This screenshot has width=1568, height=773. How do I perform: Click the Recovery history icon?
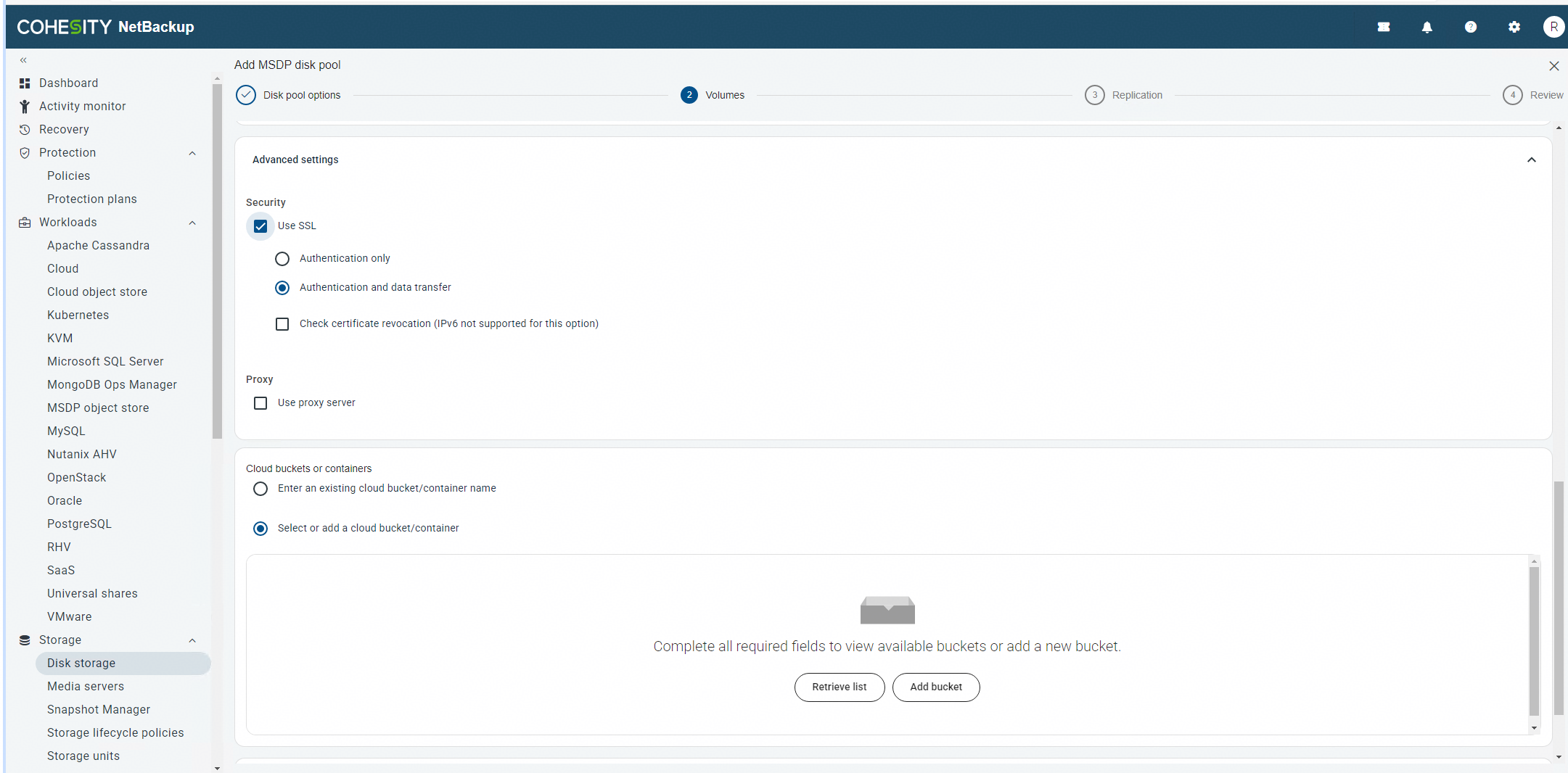[25, 130]
